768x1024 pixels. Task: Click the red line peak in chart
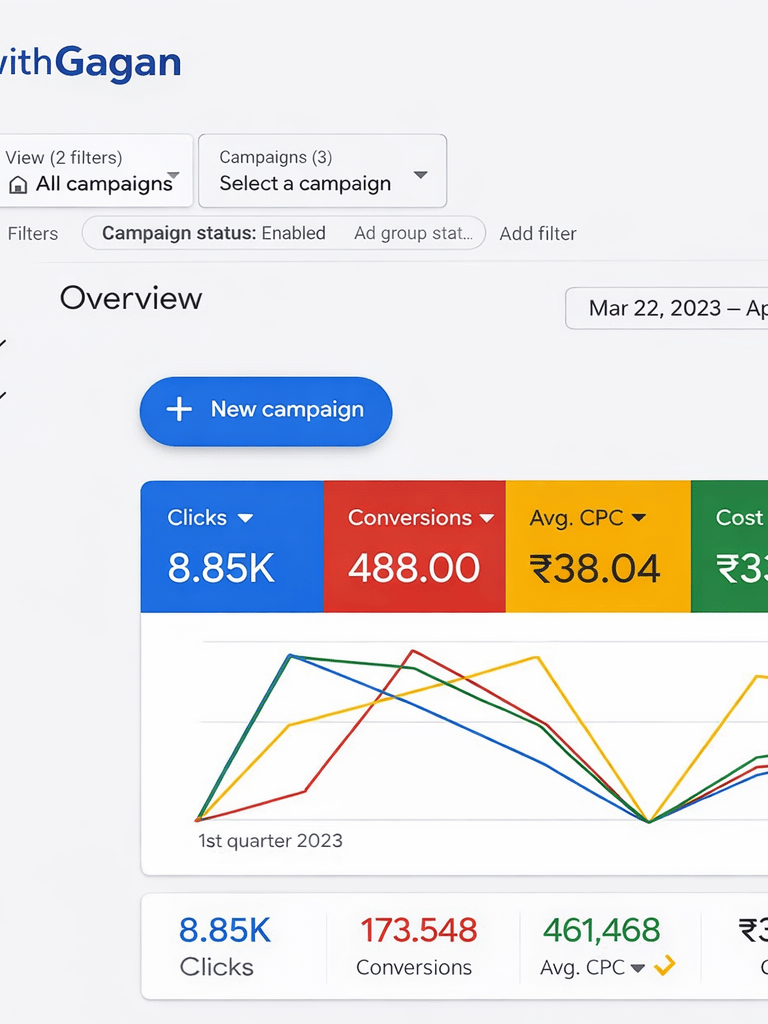click(x=413, y=650)
